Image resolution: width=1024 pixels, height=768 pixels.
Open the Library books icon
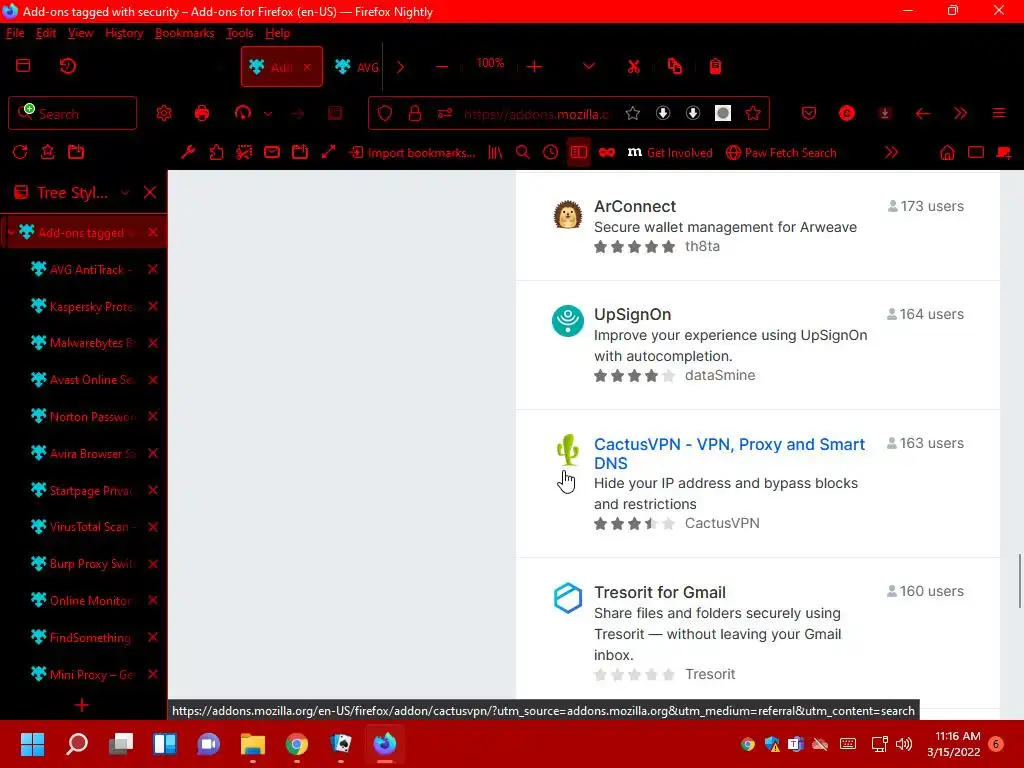(x=495, y=152)
